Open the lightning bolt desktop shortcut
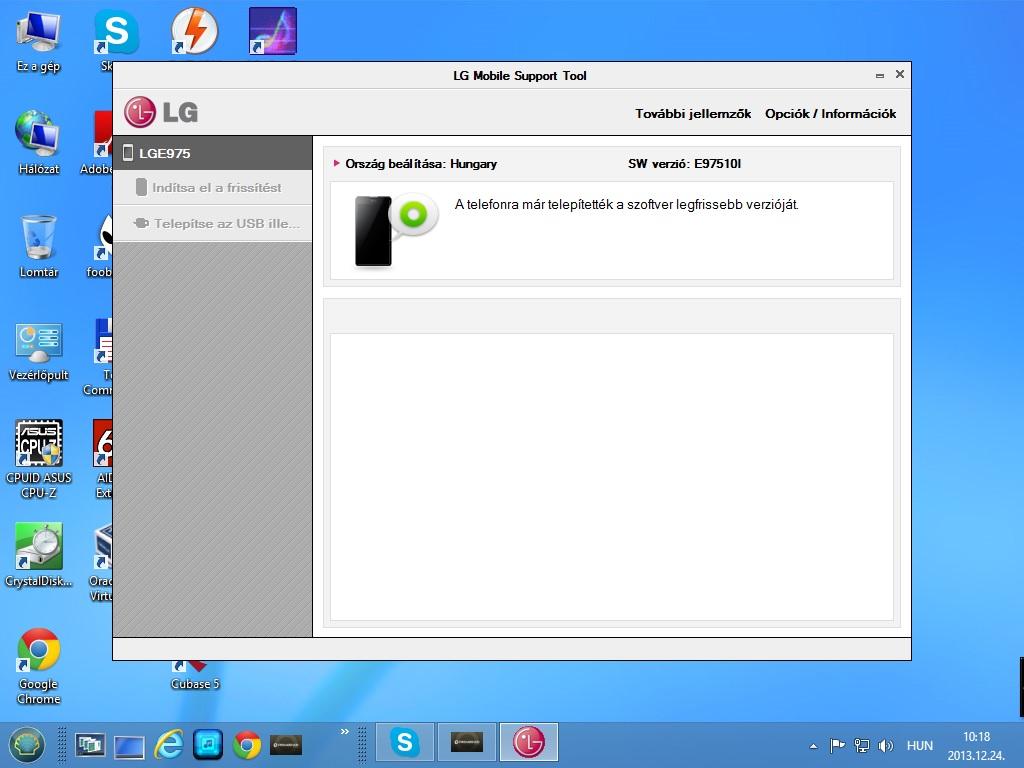 [194, 31]
